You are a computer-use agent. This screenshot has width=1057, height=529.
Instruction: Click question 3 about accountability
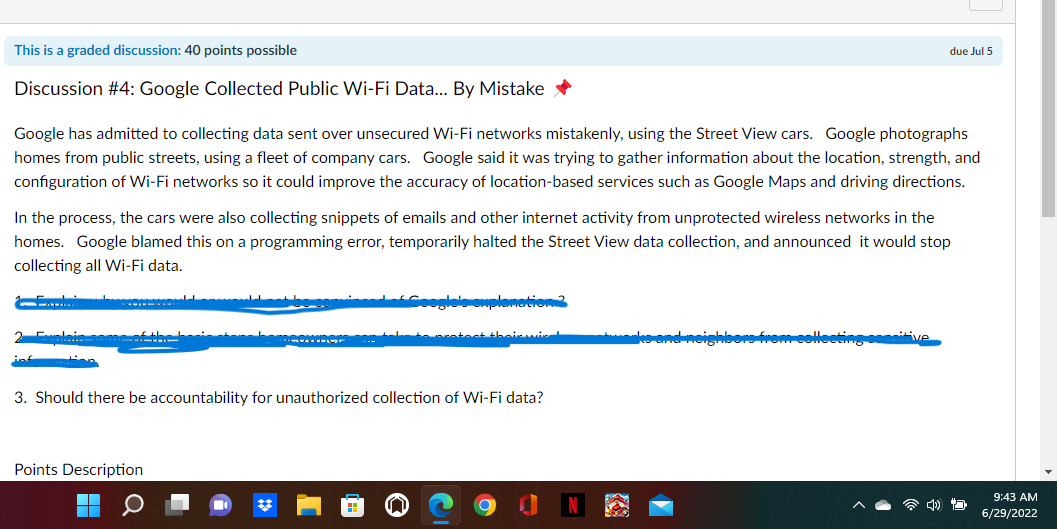pos(278,398)
